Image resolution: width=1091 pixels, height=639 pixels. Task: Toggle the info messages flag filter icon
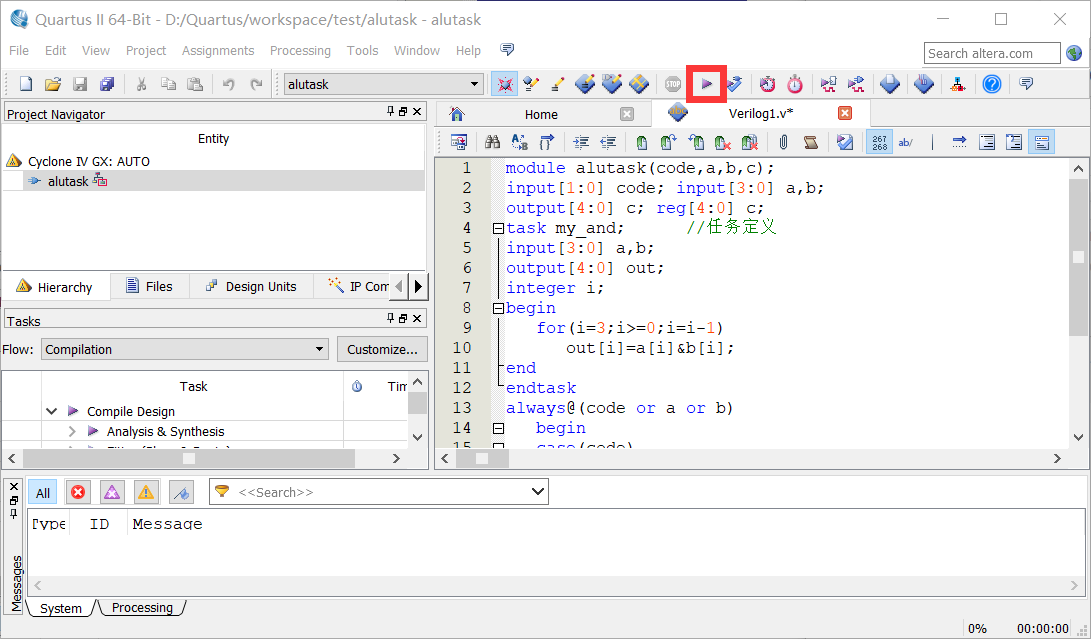181,493
